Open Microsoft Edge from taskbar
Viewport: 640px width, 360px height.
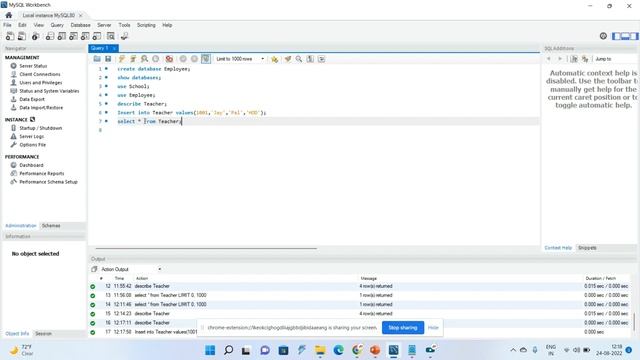[x=338, y=350]
